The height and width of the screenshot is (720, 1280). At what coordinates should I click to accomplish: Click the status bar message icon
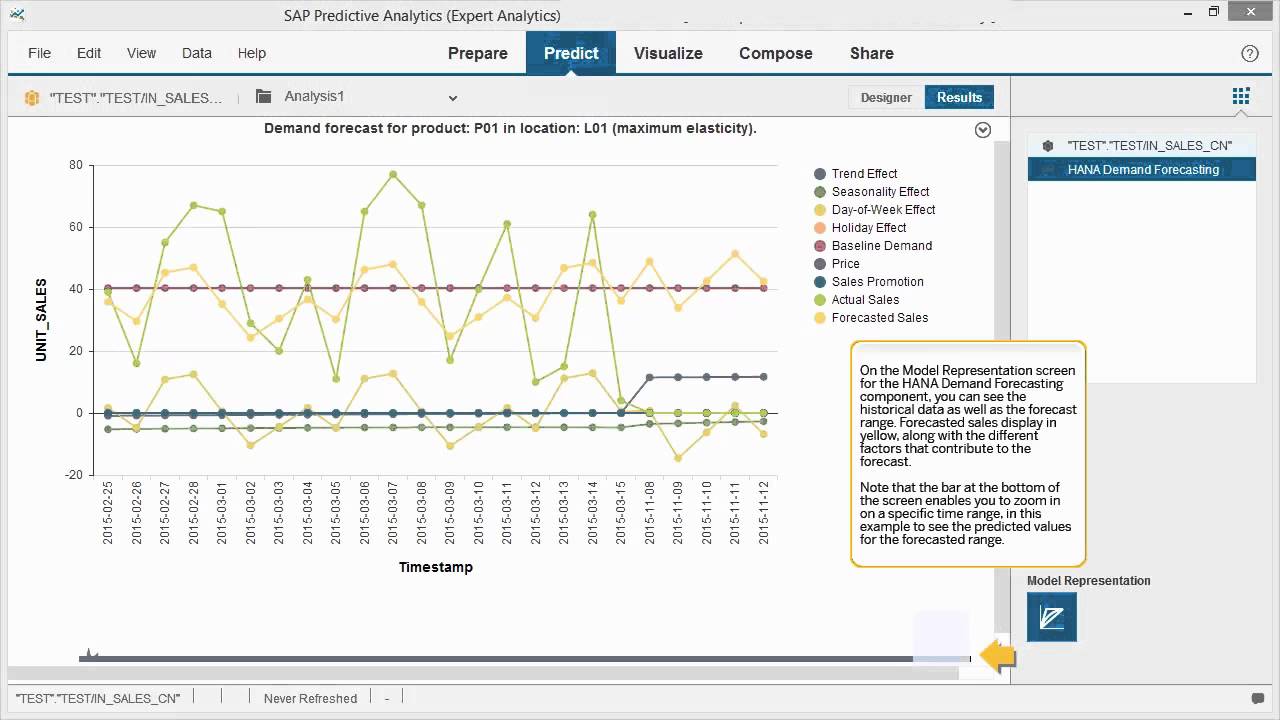(1258, 698)
